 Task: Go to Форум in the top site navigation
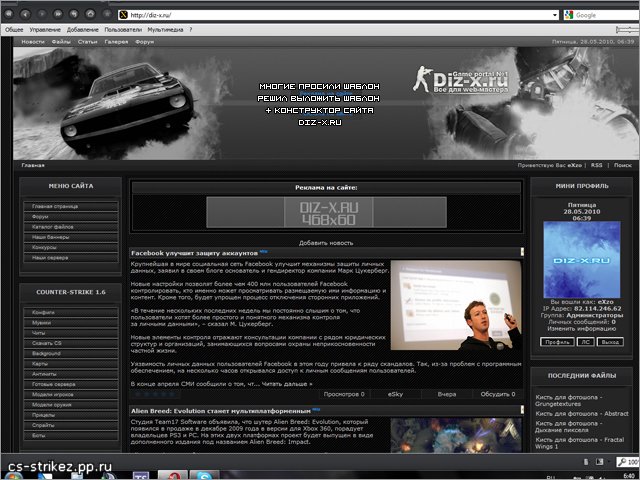144,42
